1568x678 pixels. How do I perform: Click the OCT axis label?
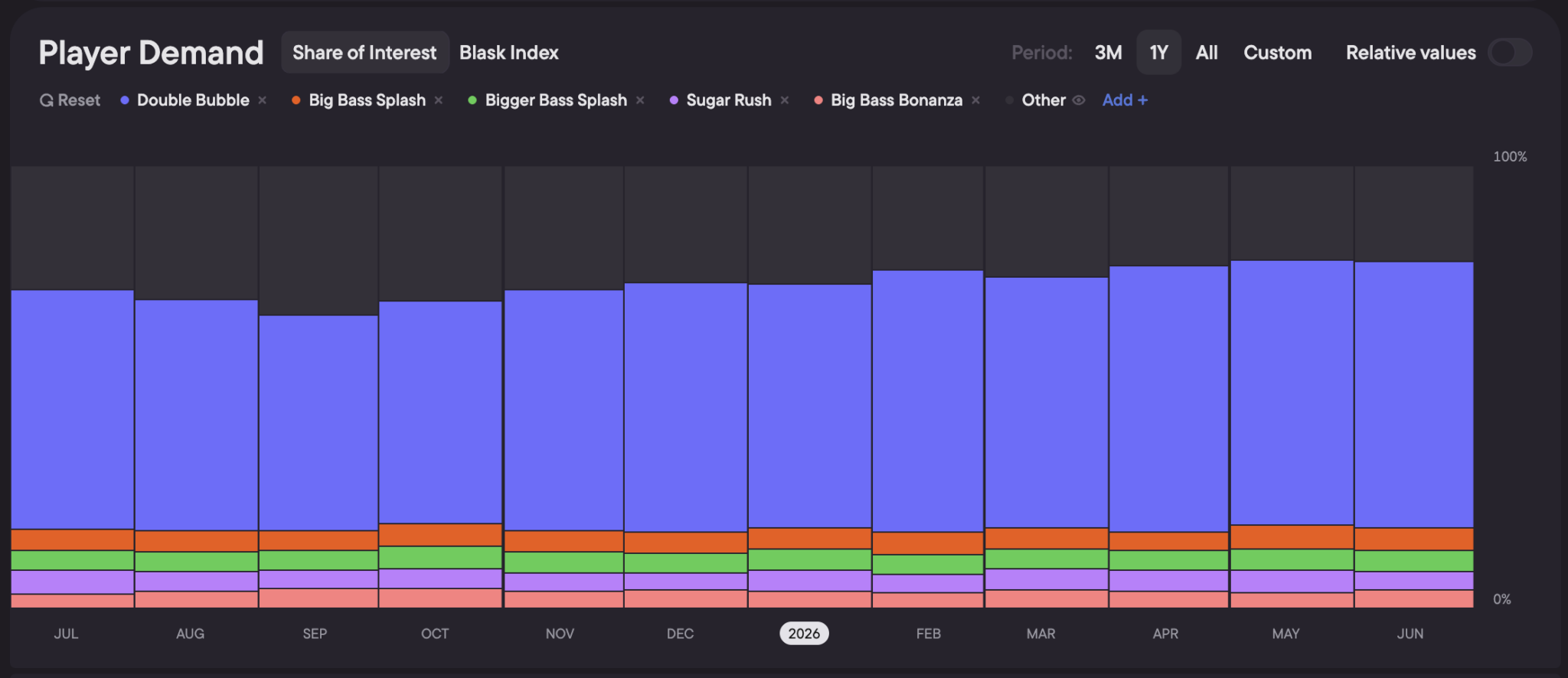[435, 634]
